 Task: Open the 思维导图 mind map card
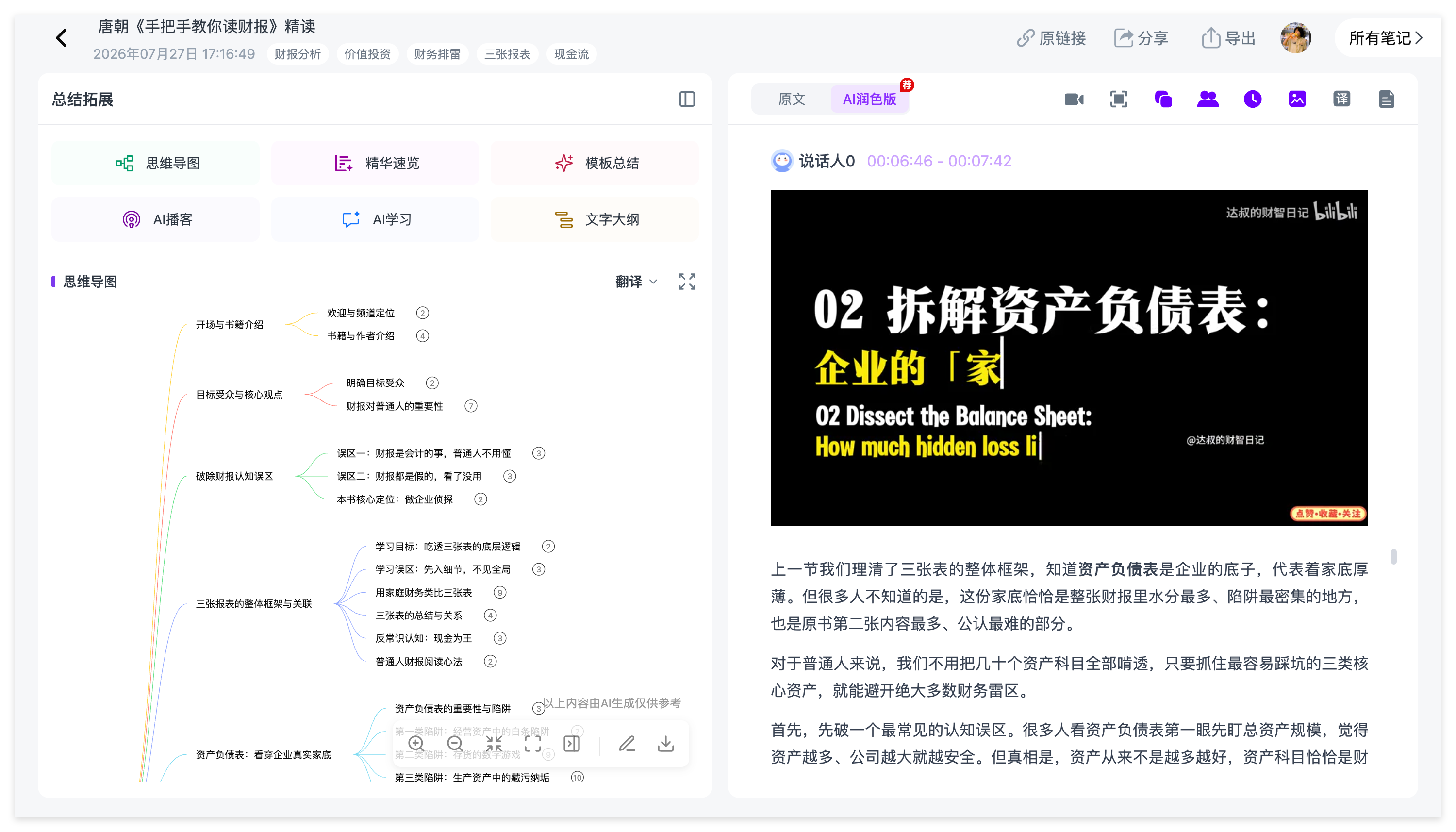coord(155,163)
